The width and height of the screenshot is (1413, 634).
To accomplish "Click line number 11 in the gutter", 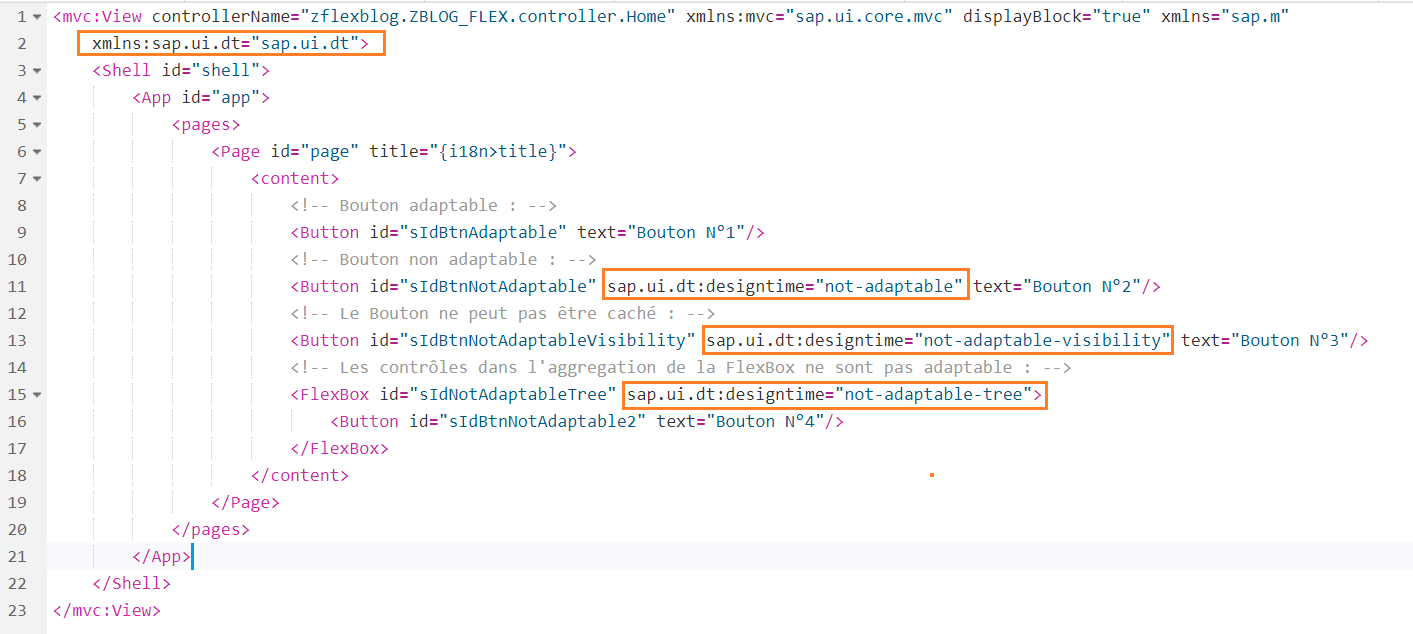I will click(x=19, y=287).
